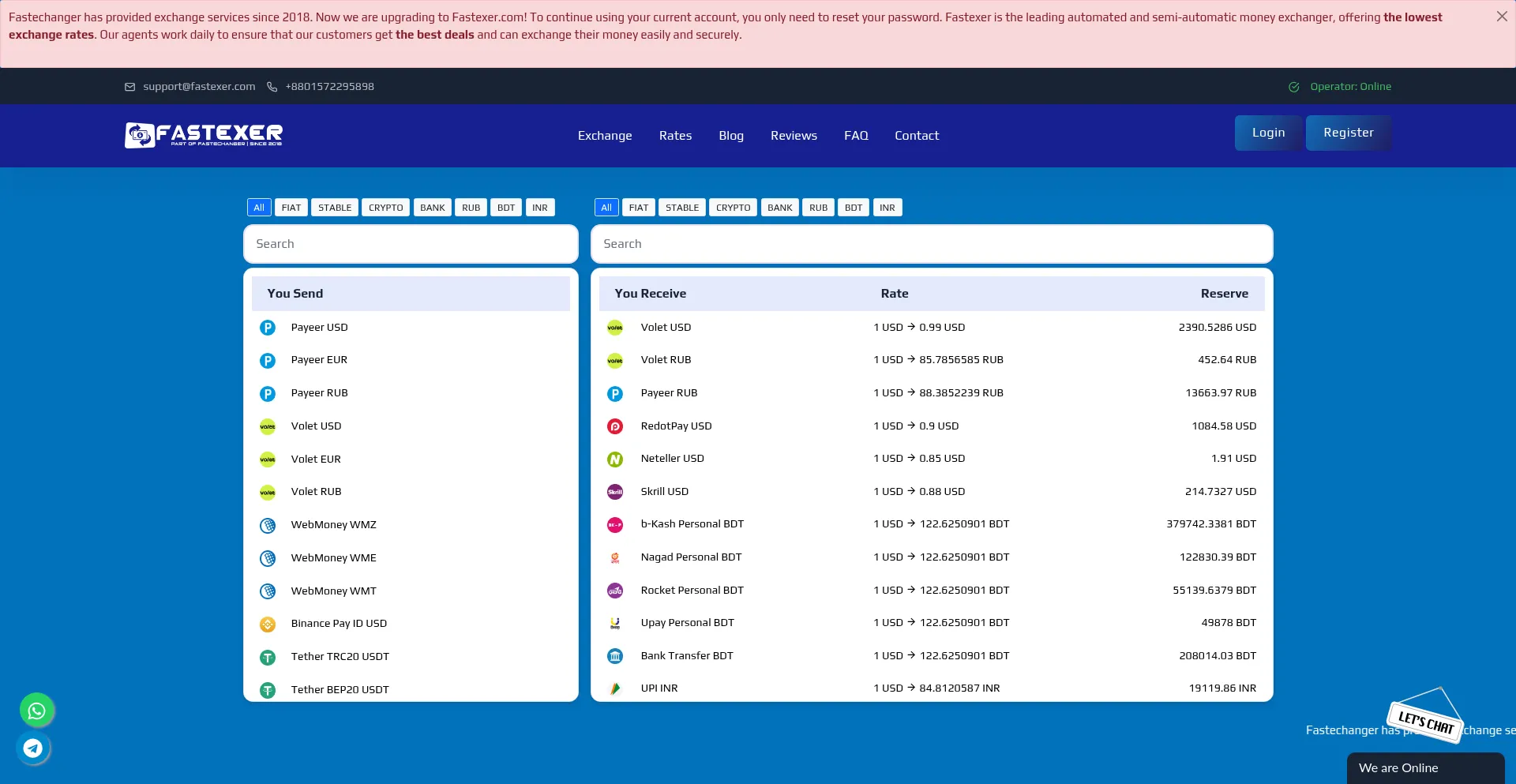This screenshot has height=784, width=1516.
Task: Click the Rate column header
Action: pyautogui.click(x=895, y=294)
